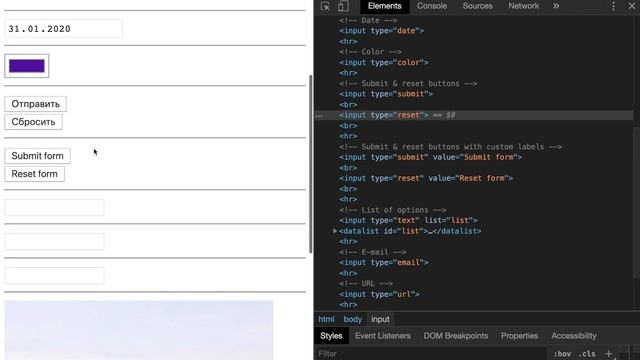Image resolution: width=640 pixels, height=360 pixels.
Task: Select the 'URL' comment line
Action: point(366,283)
